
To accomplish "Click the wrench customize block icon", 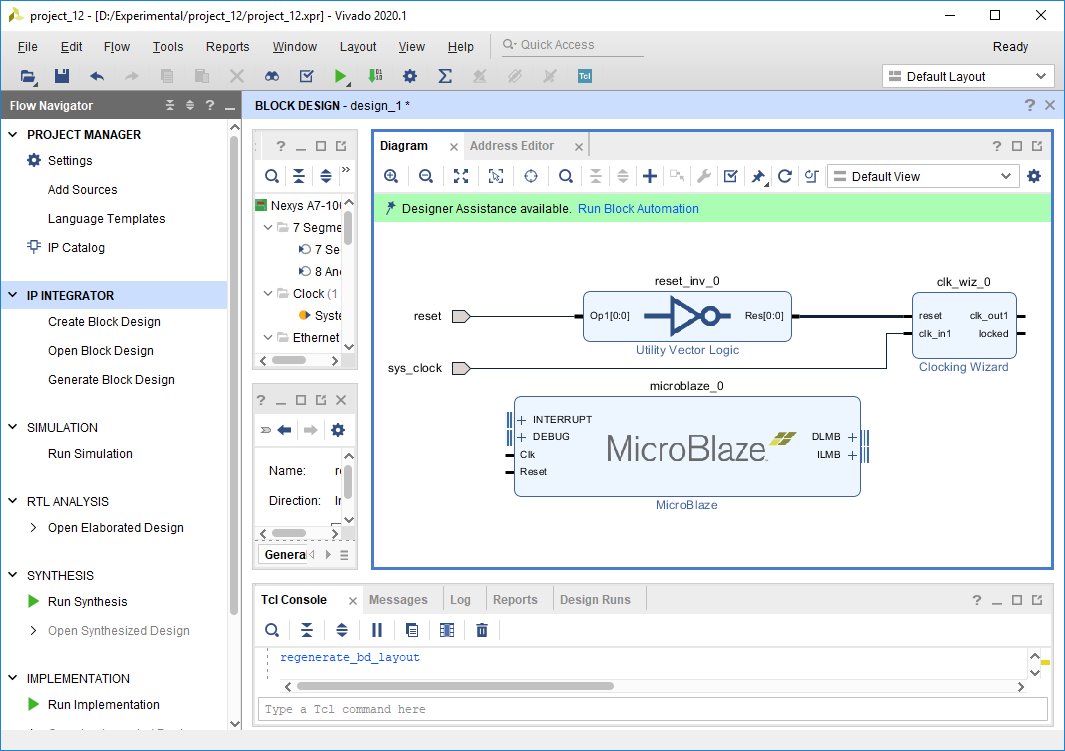I will pyautogui.click(x=704, y=177).
